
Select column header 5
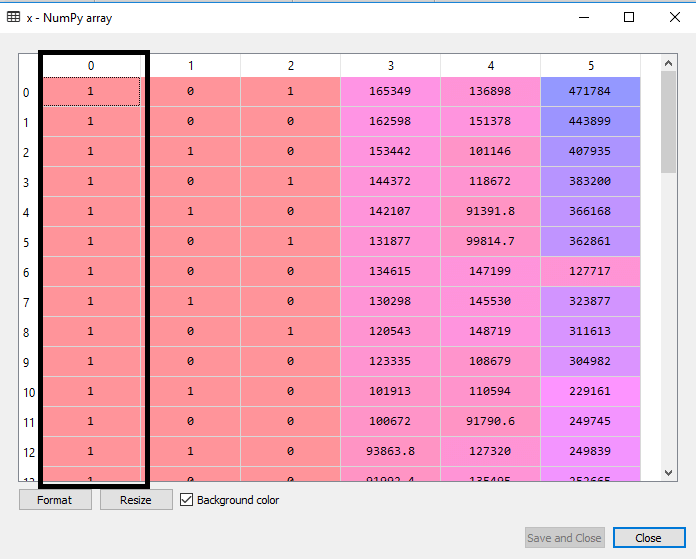click(590, 65)
